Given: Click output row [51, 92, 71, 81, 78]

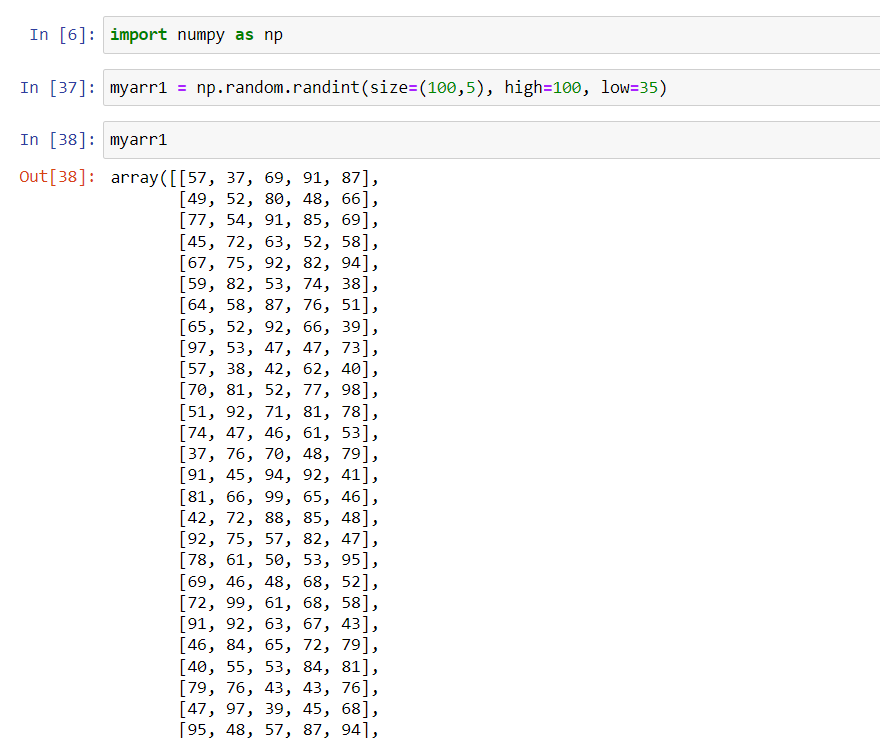Looking at the screenshot, I should 278,412.
